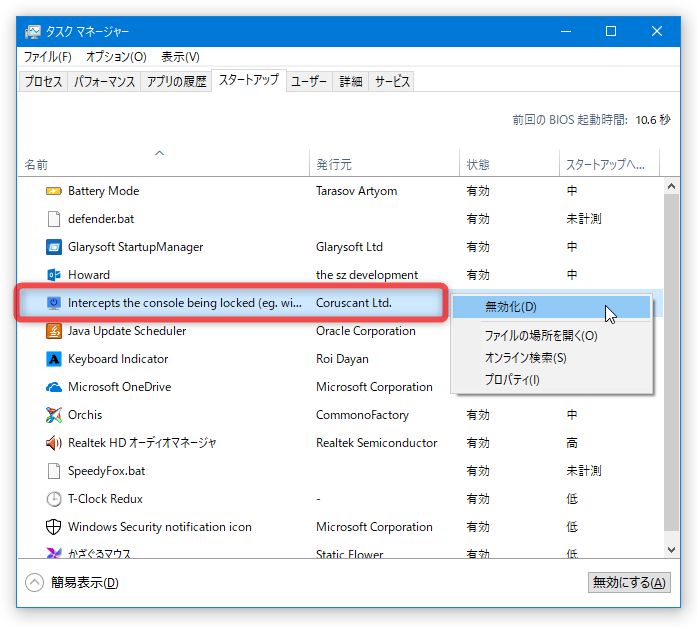Sort by the 発行元 column header
This screenshot has height=627, width=697.
click(385, 164)
